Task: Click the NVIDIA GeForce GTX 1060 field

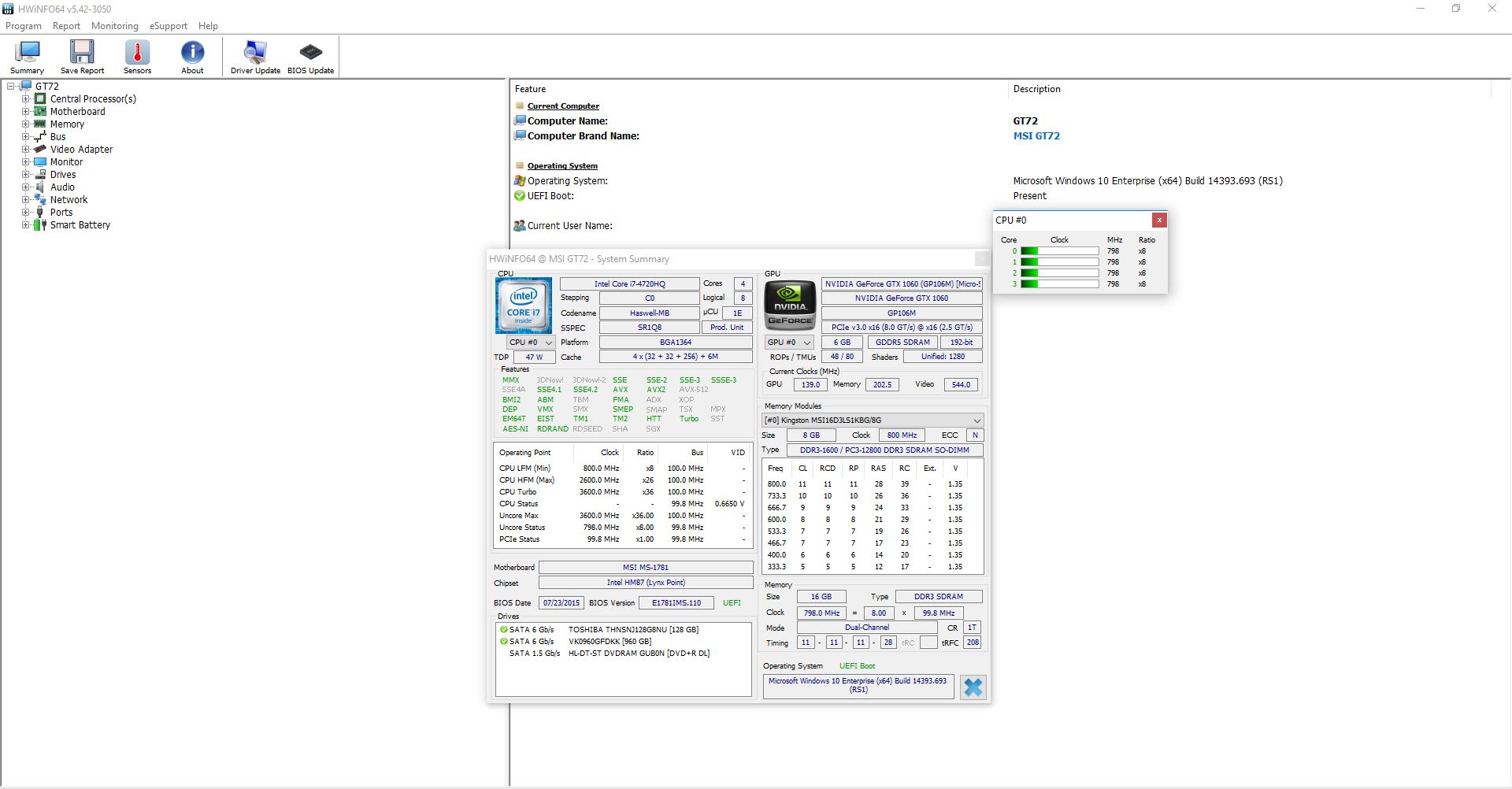Action: [902, 298]
